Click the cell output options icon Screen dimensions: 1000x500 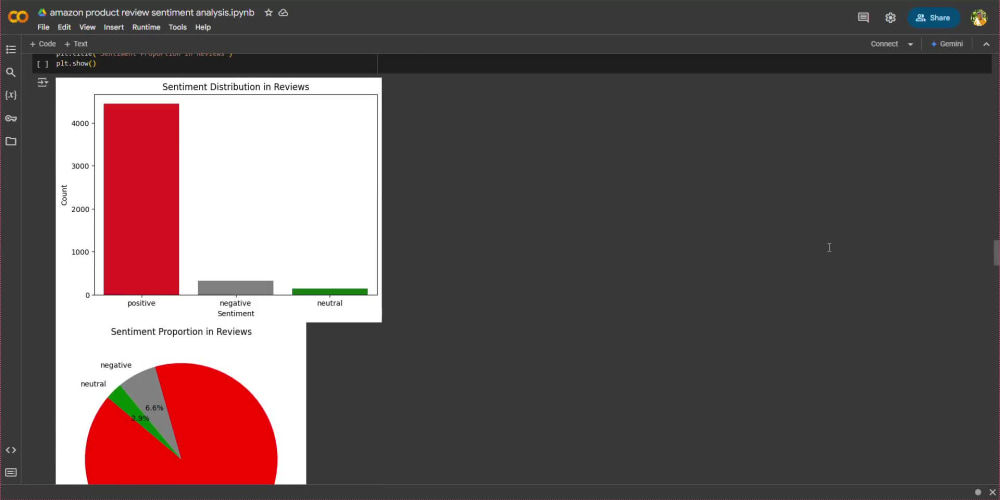pos(43,82)
